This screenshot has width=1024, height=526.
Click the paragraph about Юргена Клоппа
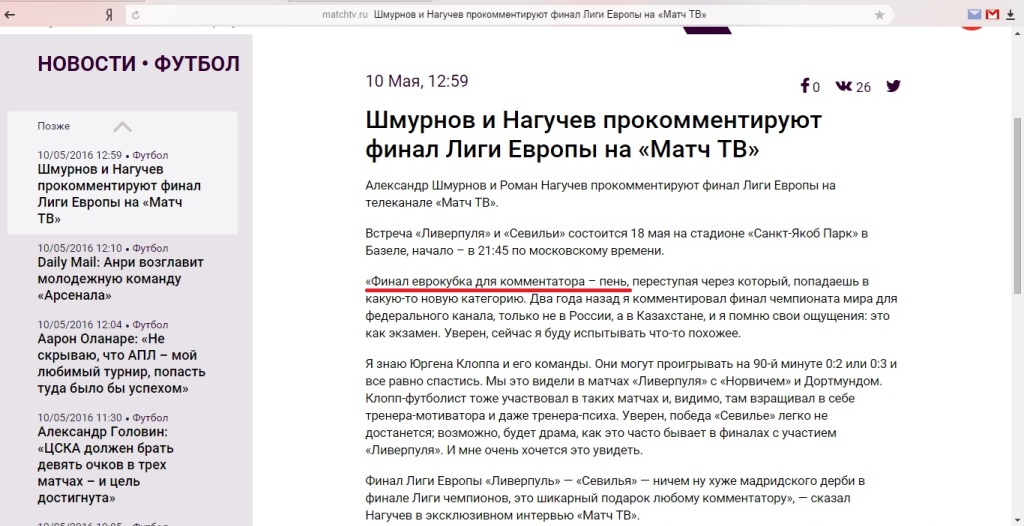(631, 406)
